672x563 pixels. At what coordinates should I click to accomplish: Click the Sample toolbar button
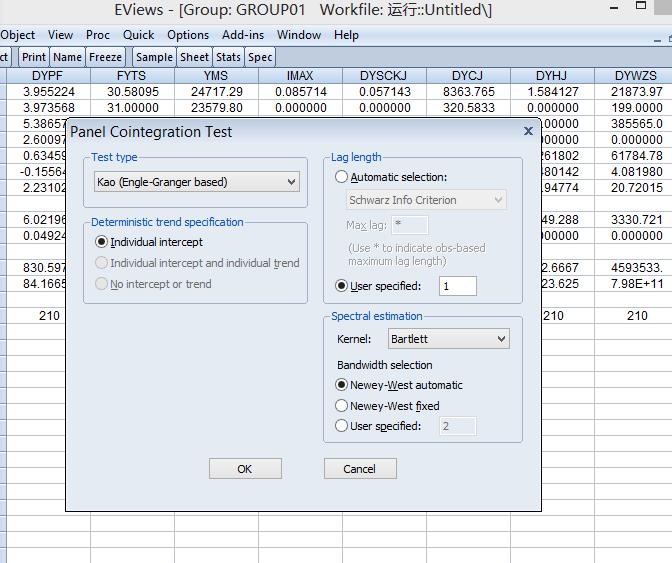click(154, 57)
